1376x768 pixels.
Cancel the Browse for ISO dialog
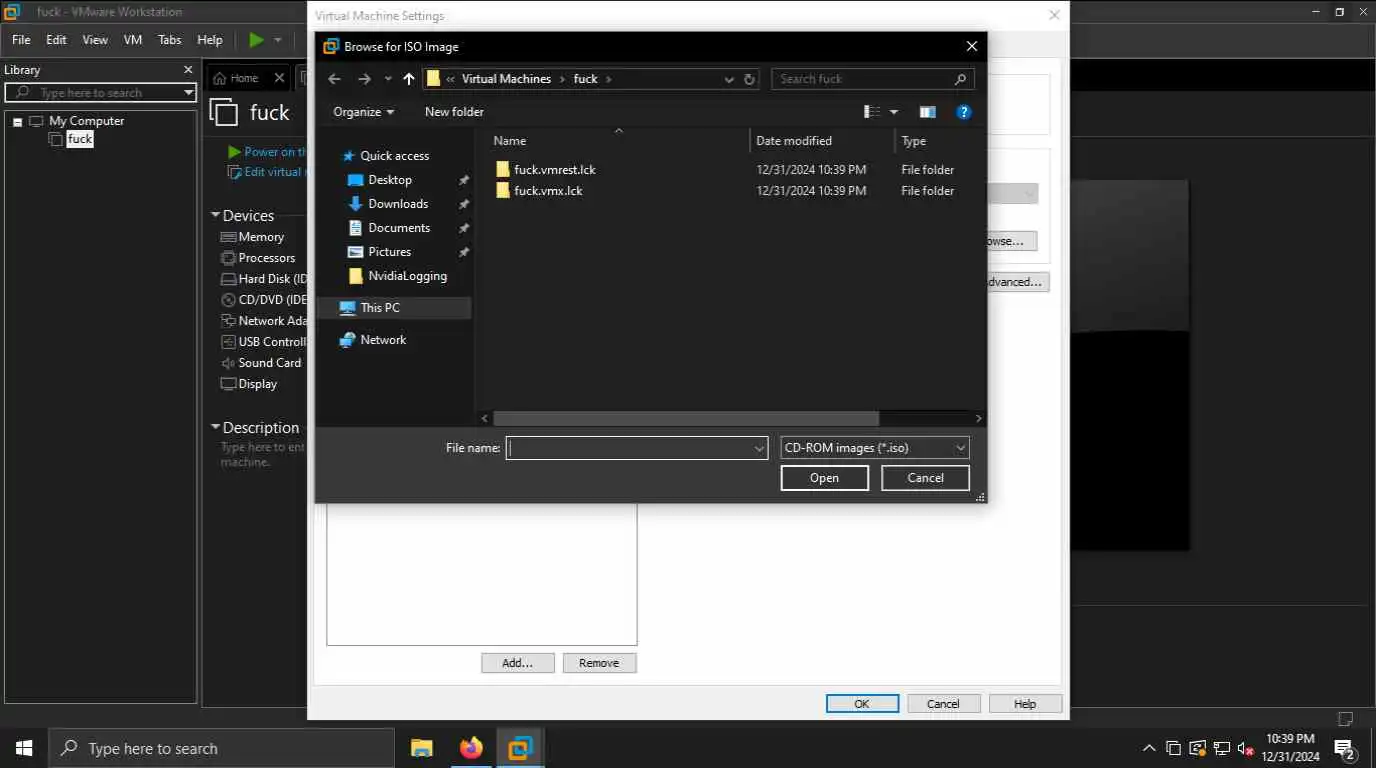[925, 478]
